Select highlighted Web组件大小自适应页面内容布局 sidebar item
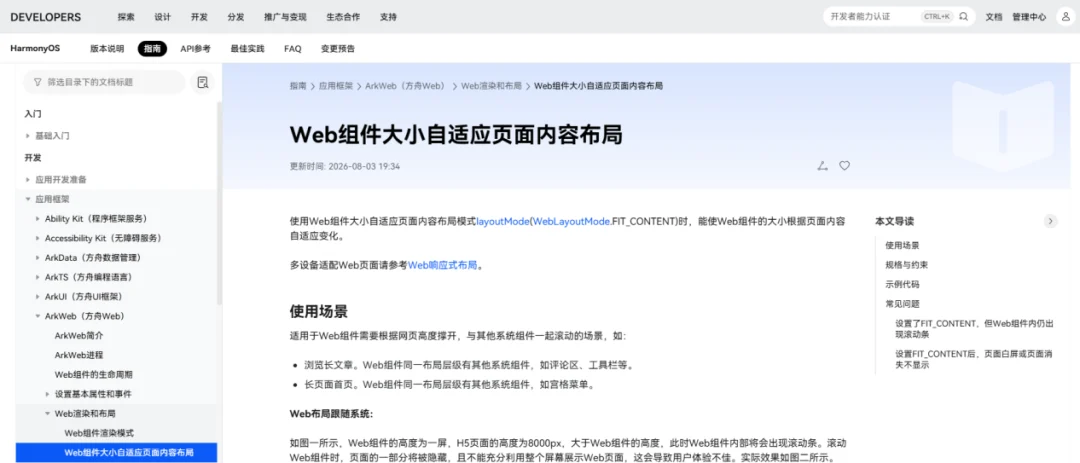 (x=116, y=453)
